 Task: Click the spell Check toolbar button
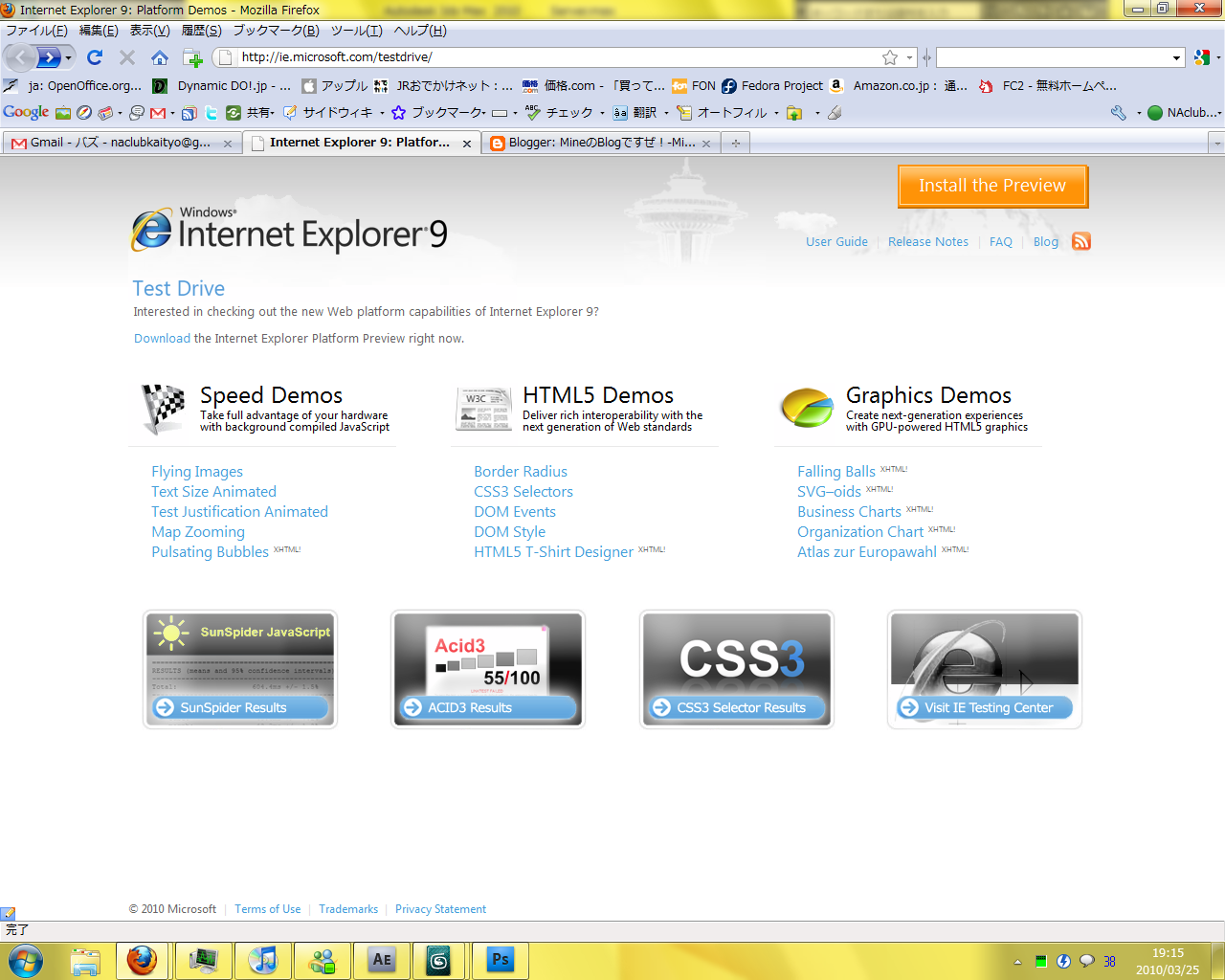(x=560, y=113)
